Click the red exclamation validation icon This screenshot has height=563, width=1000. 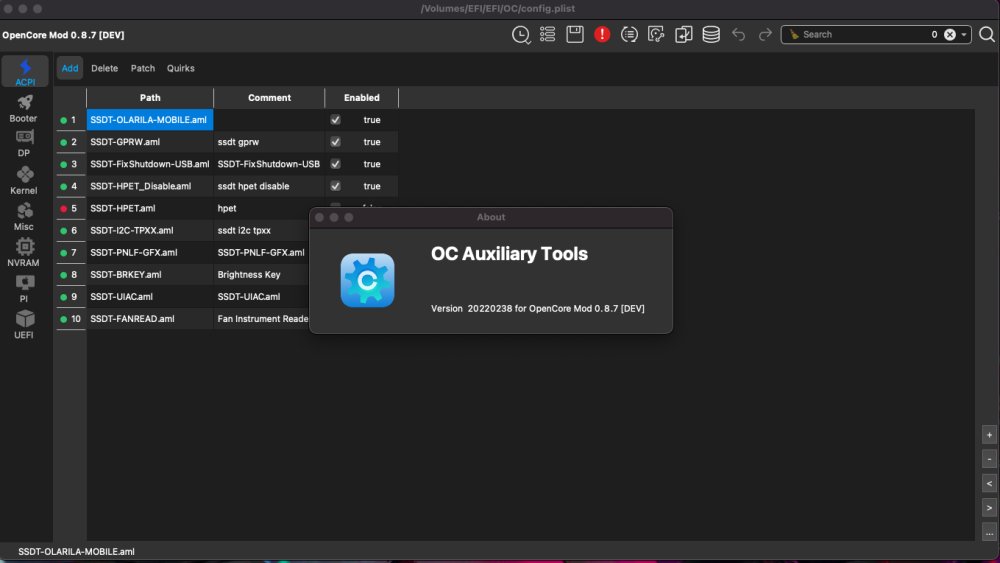click(x=601, y=34)
